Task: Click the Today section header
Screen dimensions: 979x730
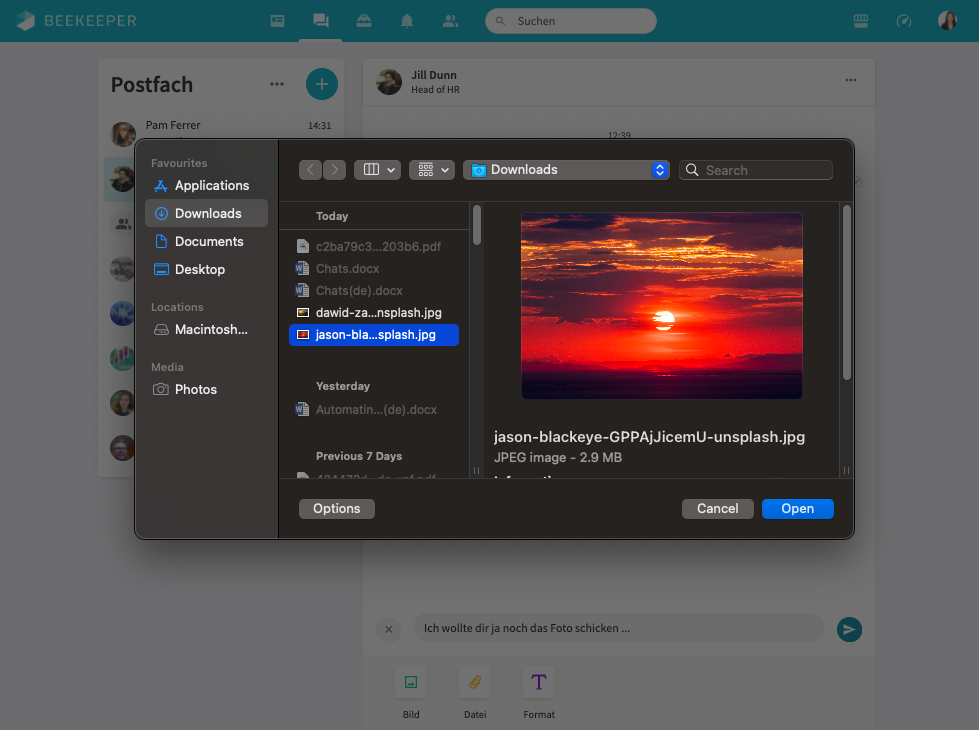Action: tap(332, 216)
